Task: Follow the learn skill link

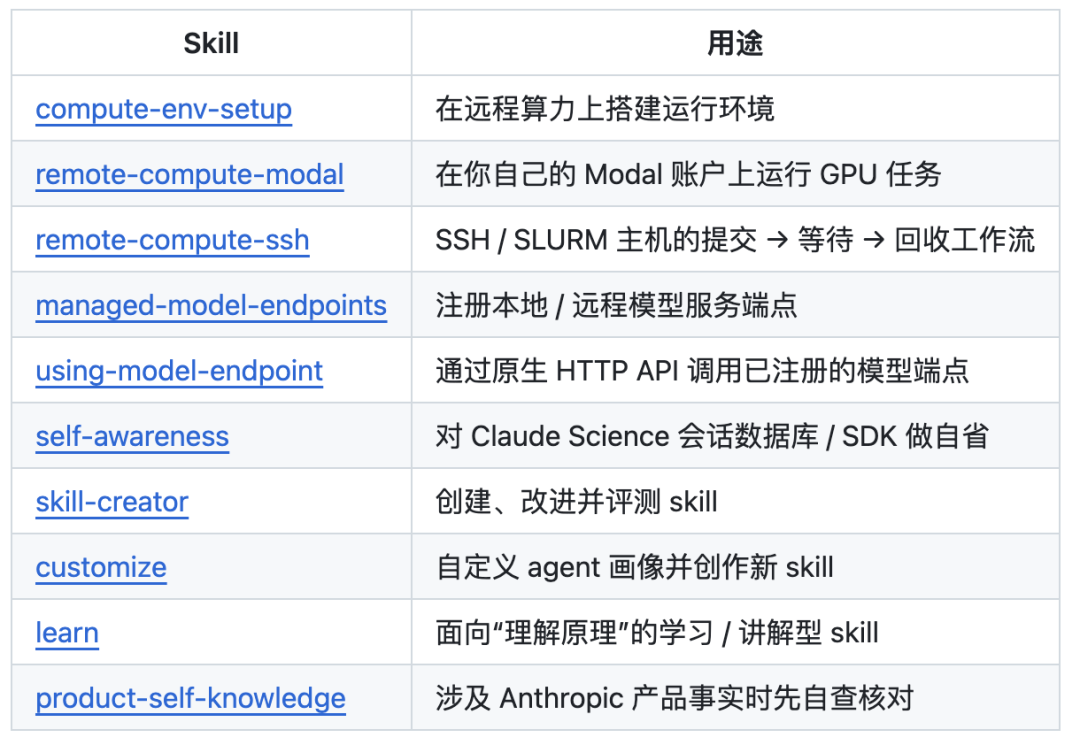Action: click(67, 633)
